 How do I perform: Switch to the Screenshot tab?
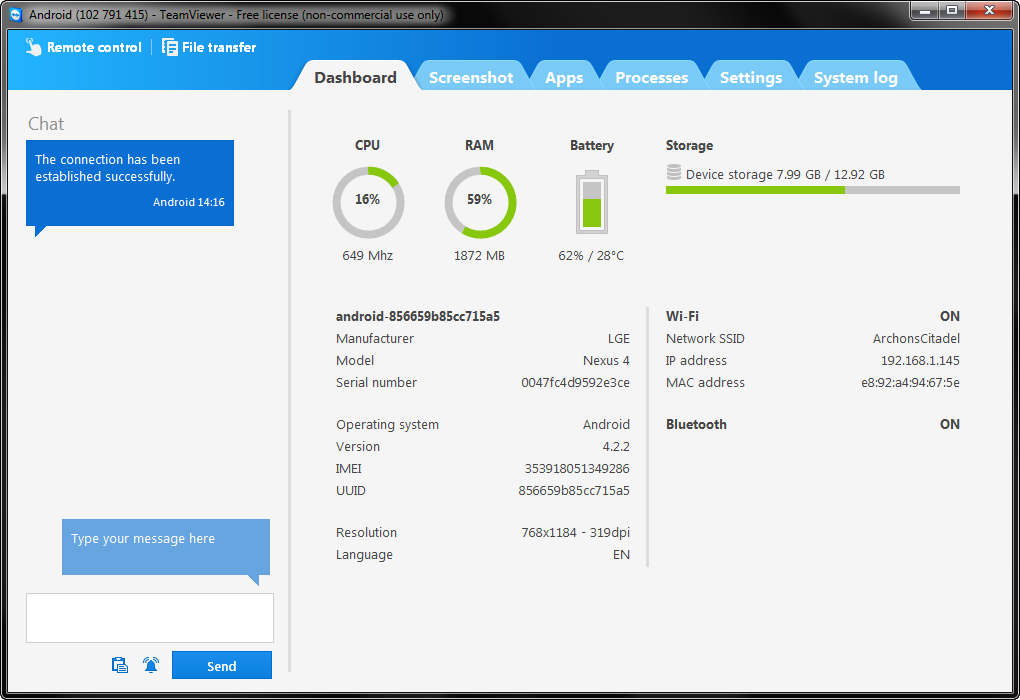click(x=471, y=76)
